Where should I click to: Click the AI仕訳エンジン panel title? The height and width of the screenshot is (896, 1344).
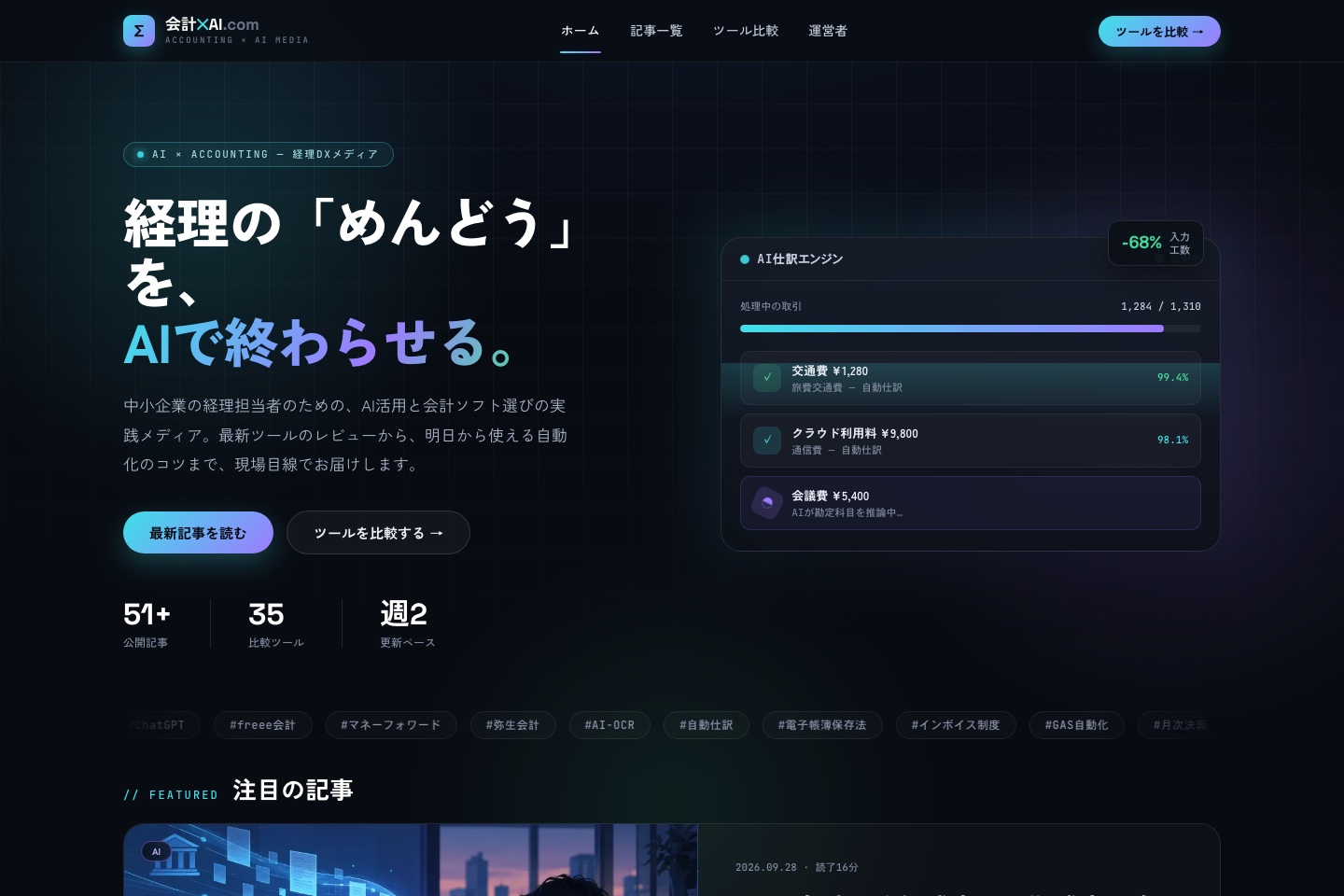[x=800, y=259]
